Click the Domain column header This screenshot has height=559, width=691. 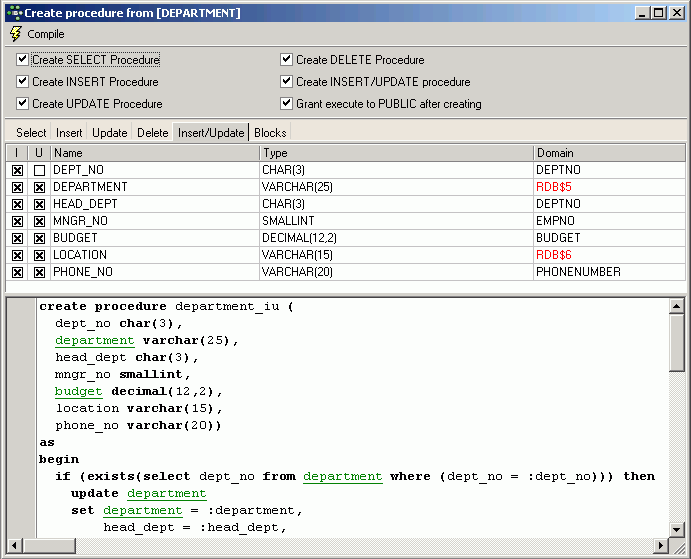click(609, 153)
